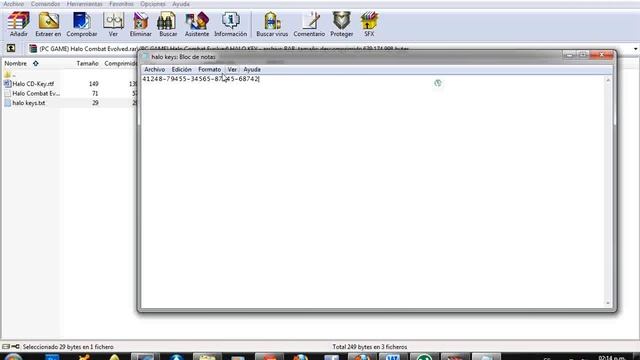The width and height of the screenshot is (640, 360).
Task: Click Notepad scrollbar up arrow
Action: point(608,80)
